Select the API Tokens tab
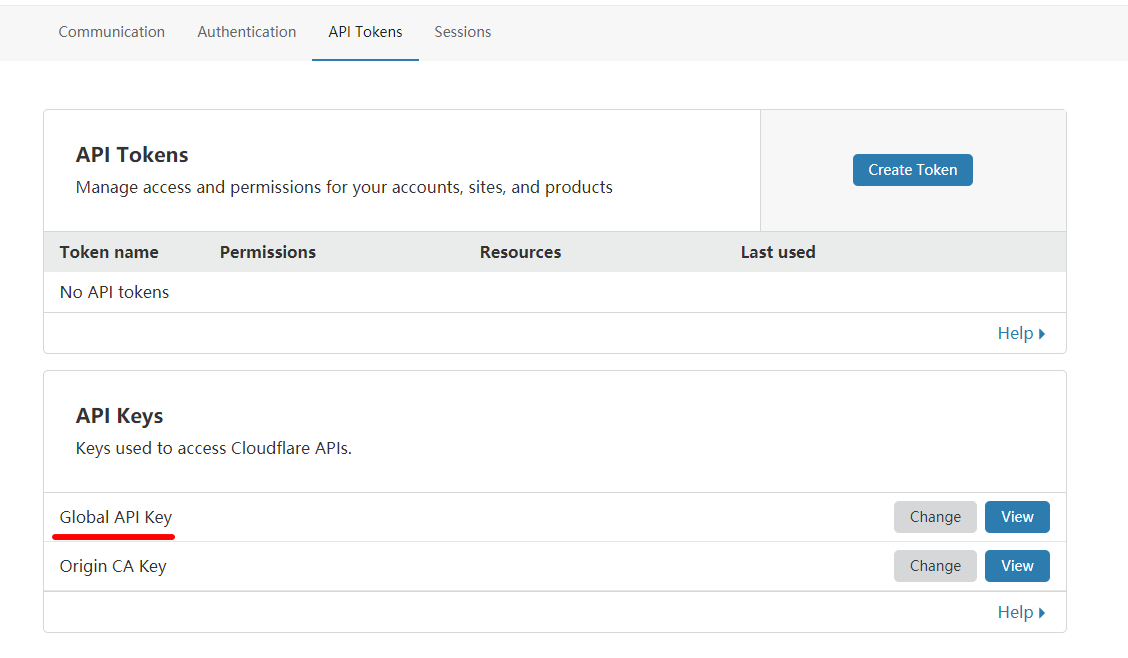The image size is (1128, 658). point(365,32)
